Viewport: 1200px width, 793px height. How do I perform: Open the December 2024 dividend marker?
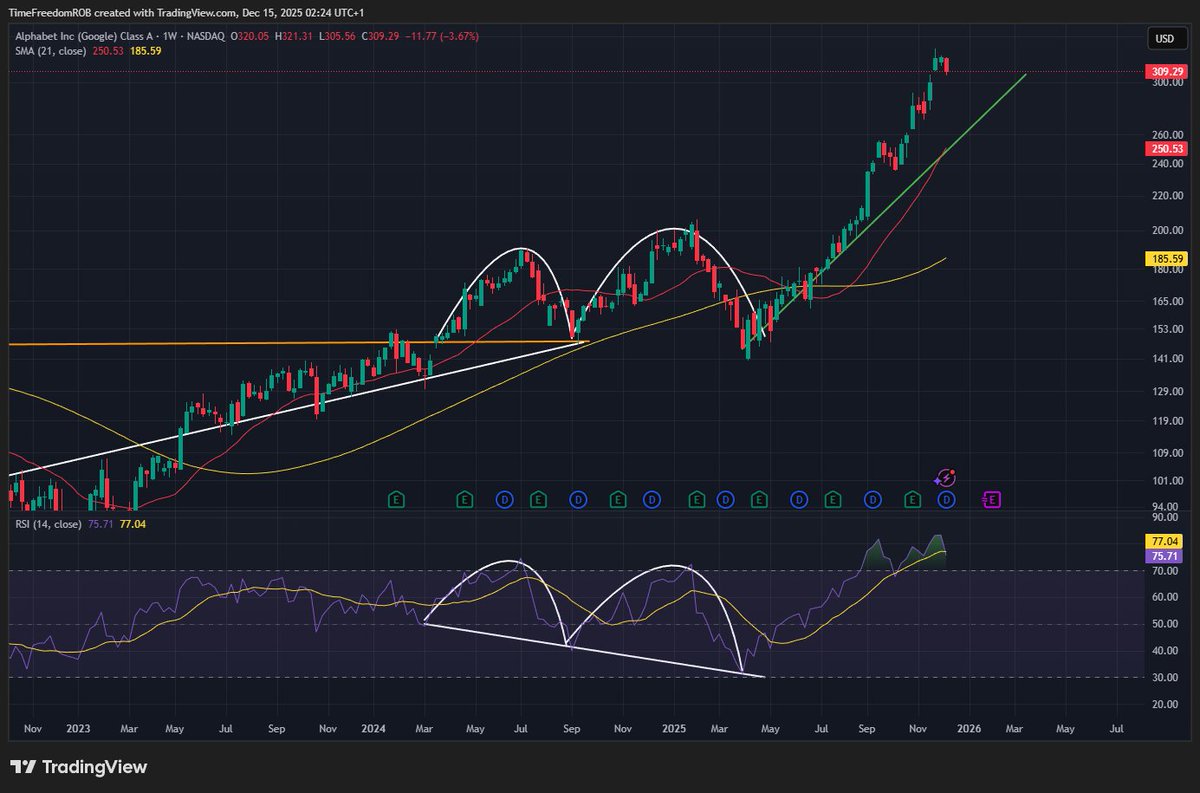click(x=652, y=498)
